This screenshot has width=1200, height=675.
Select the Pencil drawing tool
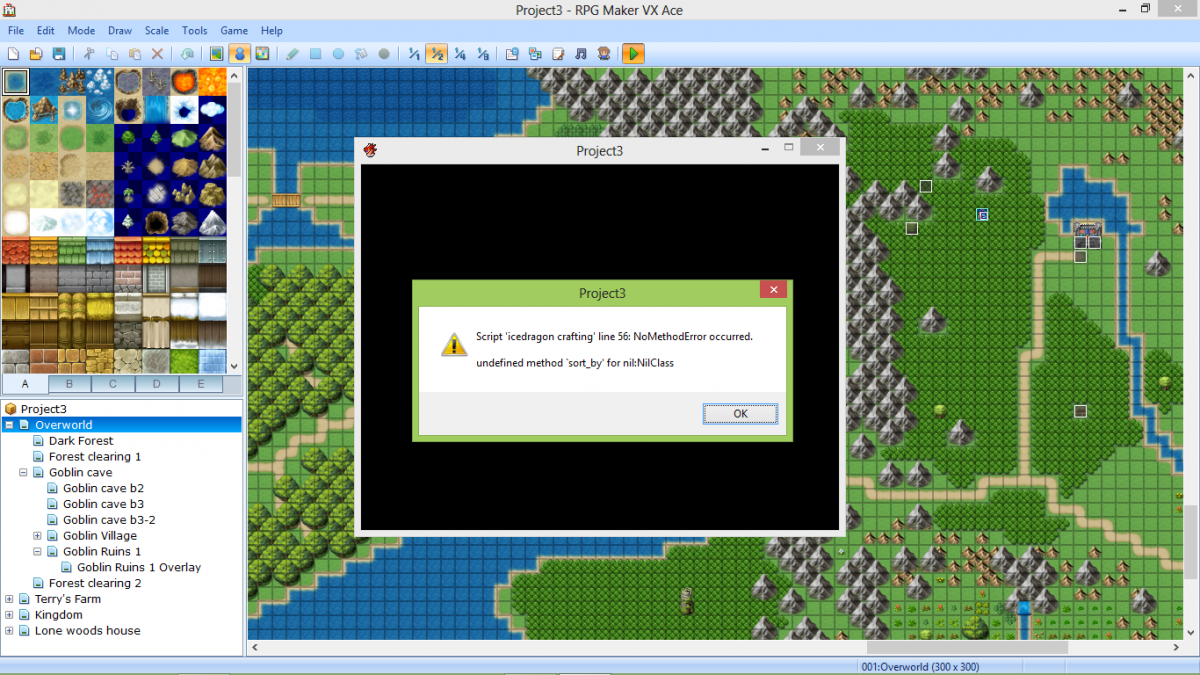pyautogui.click(x=292, y=54)
